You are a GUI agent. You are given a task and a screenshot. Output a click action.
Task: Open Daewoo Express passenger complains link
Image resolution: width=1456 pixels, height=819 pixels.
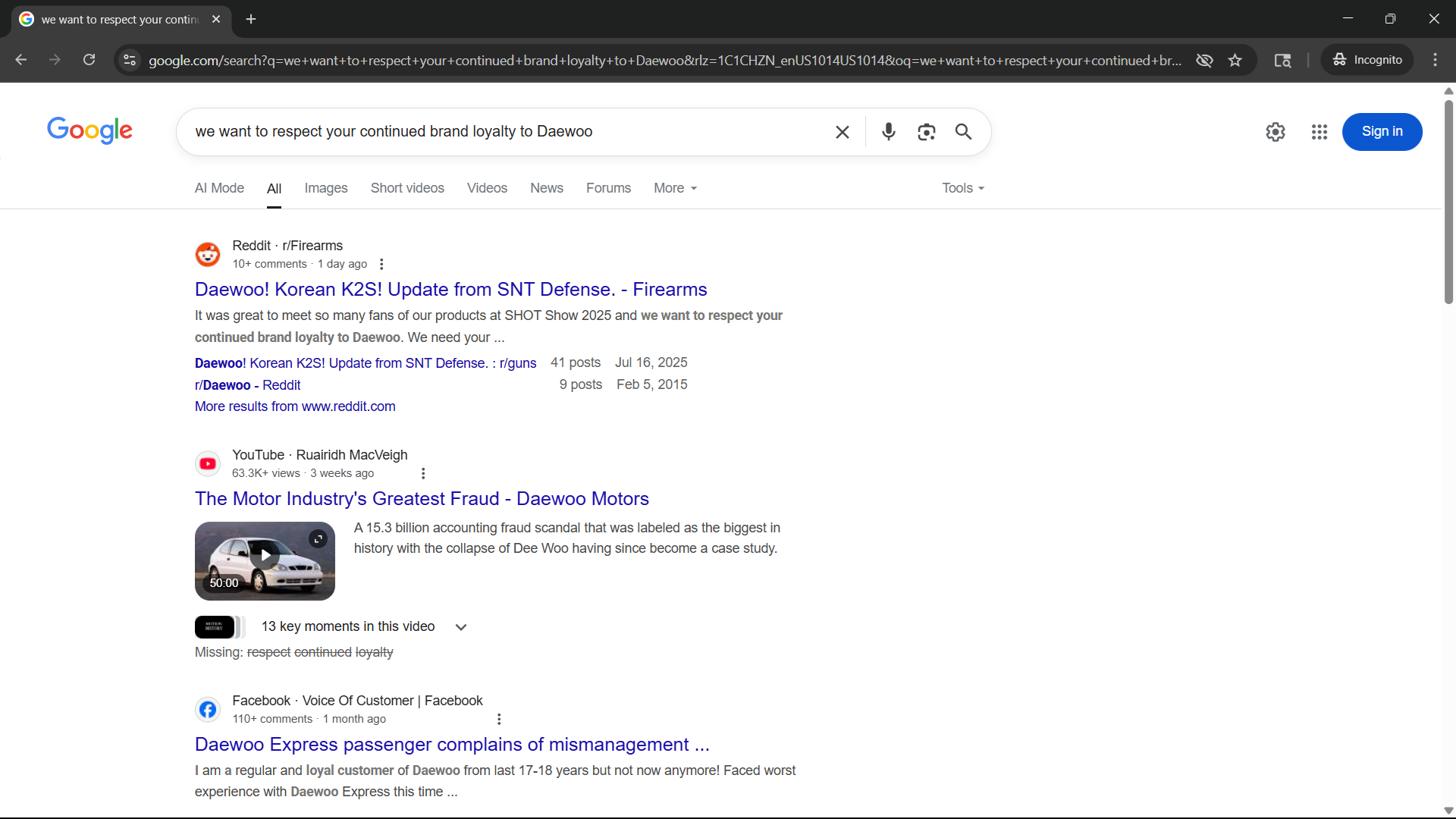[x=452, y=745]
